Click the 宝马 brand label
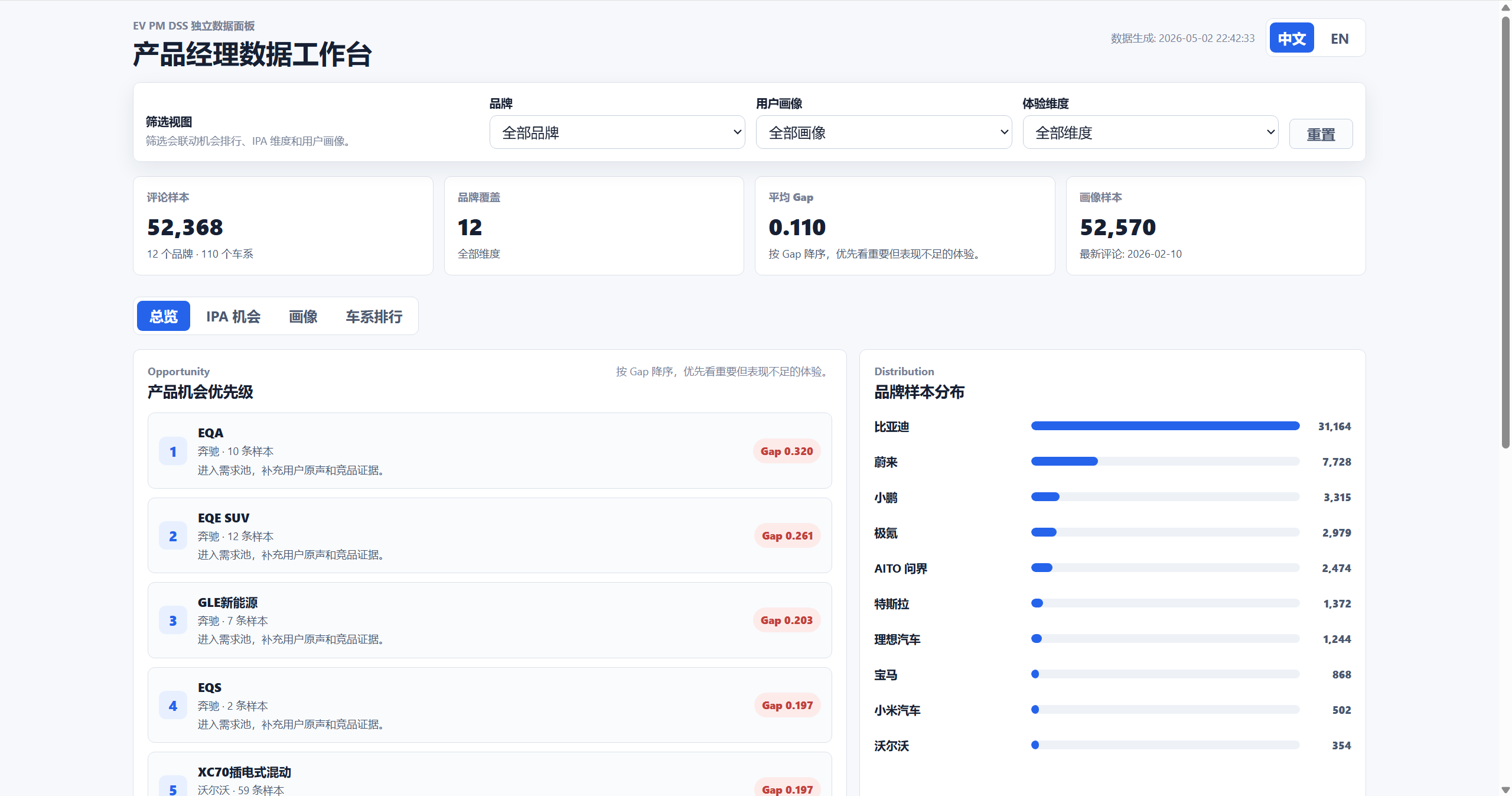This screenshot has height=796, width=1512. tap(886, 675)
